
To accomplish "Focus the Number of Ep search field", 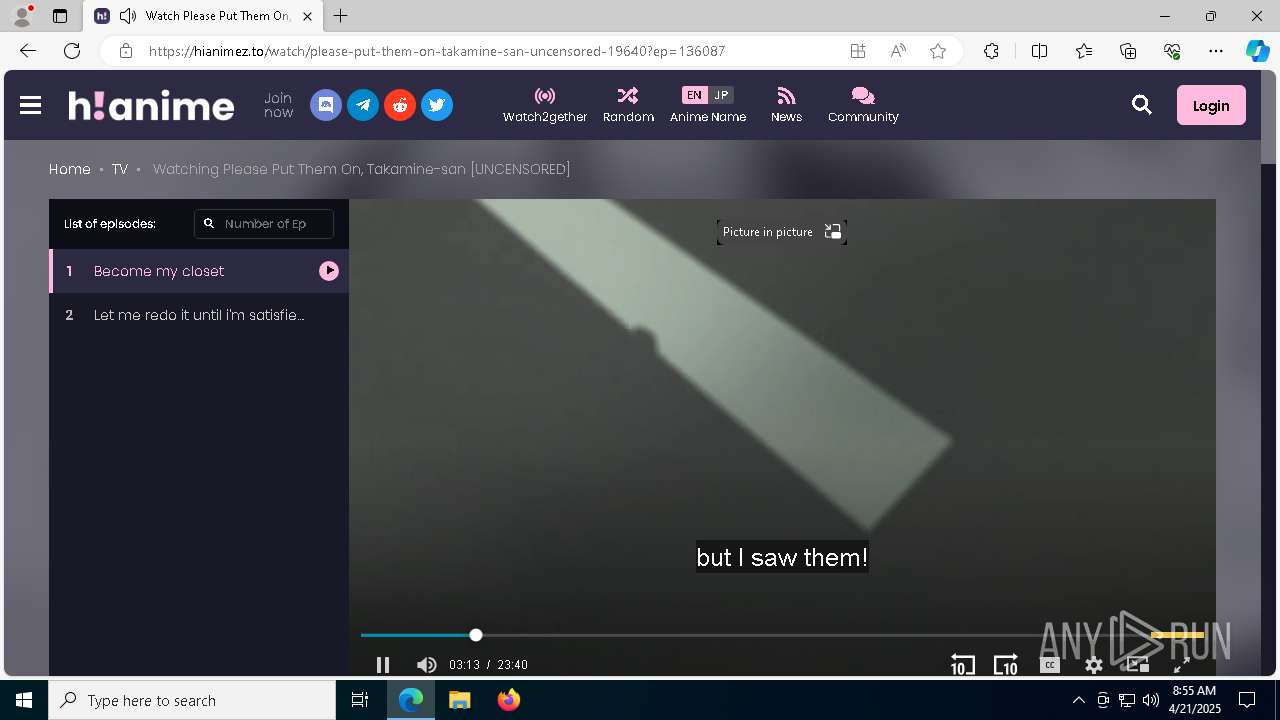I will (264, 224).
